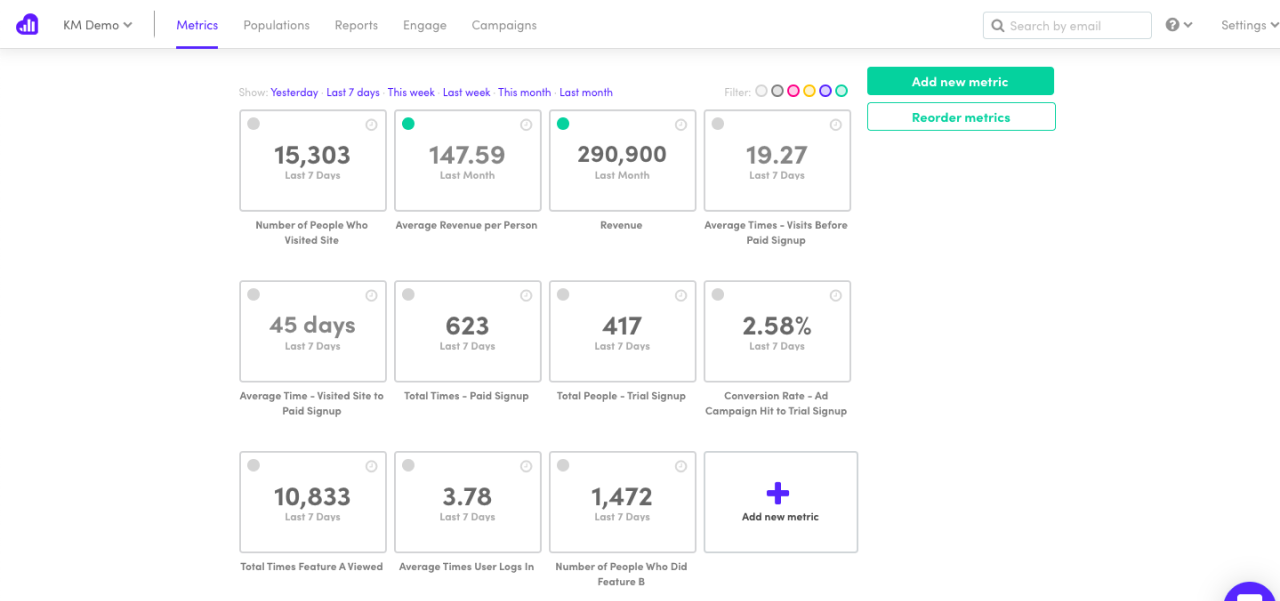Click the clock icon on Revenue metric card
1280x601 pixels.
pyautogui.click(x=680, y=124)
